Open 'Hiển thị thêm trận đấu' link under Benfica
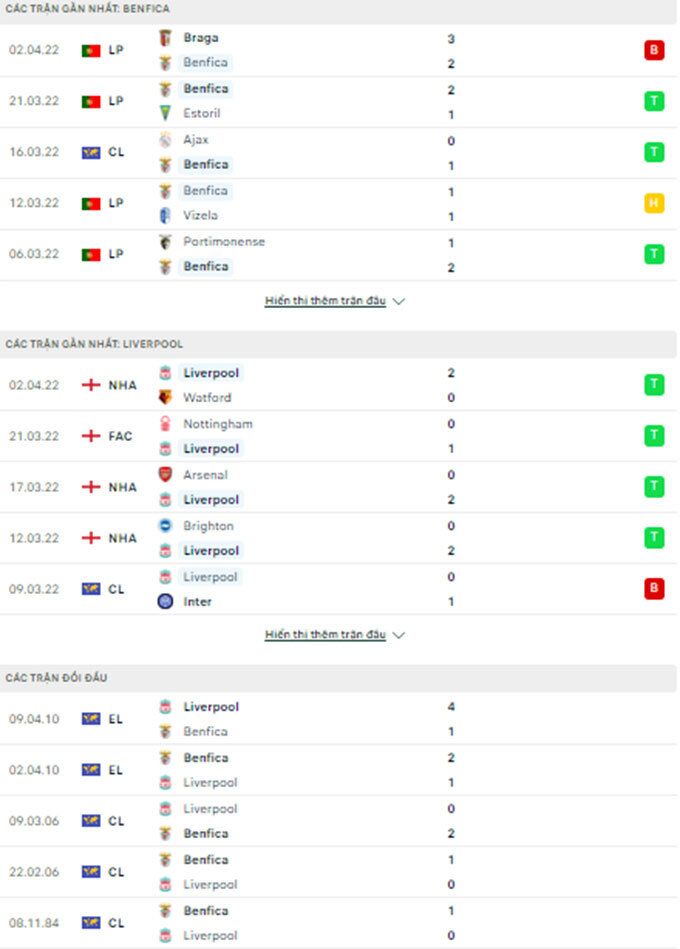The height and width of the screenshot is (949, 680). pos(325,301)
